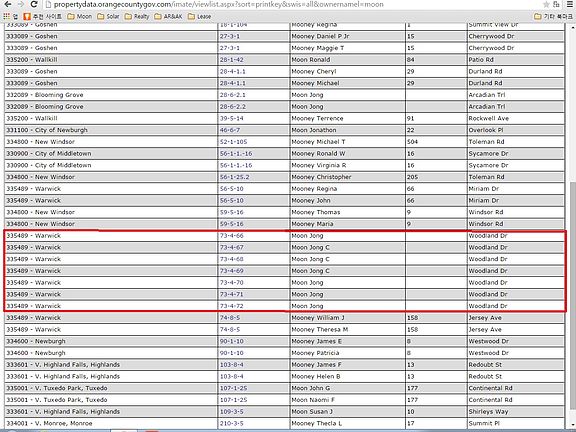576x432 pixels.
Task: Open print key 73-4-68 link
Action: click(231, 259)
